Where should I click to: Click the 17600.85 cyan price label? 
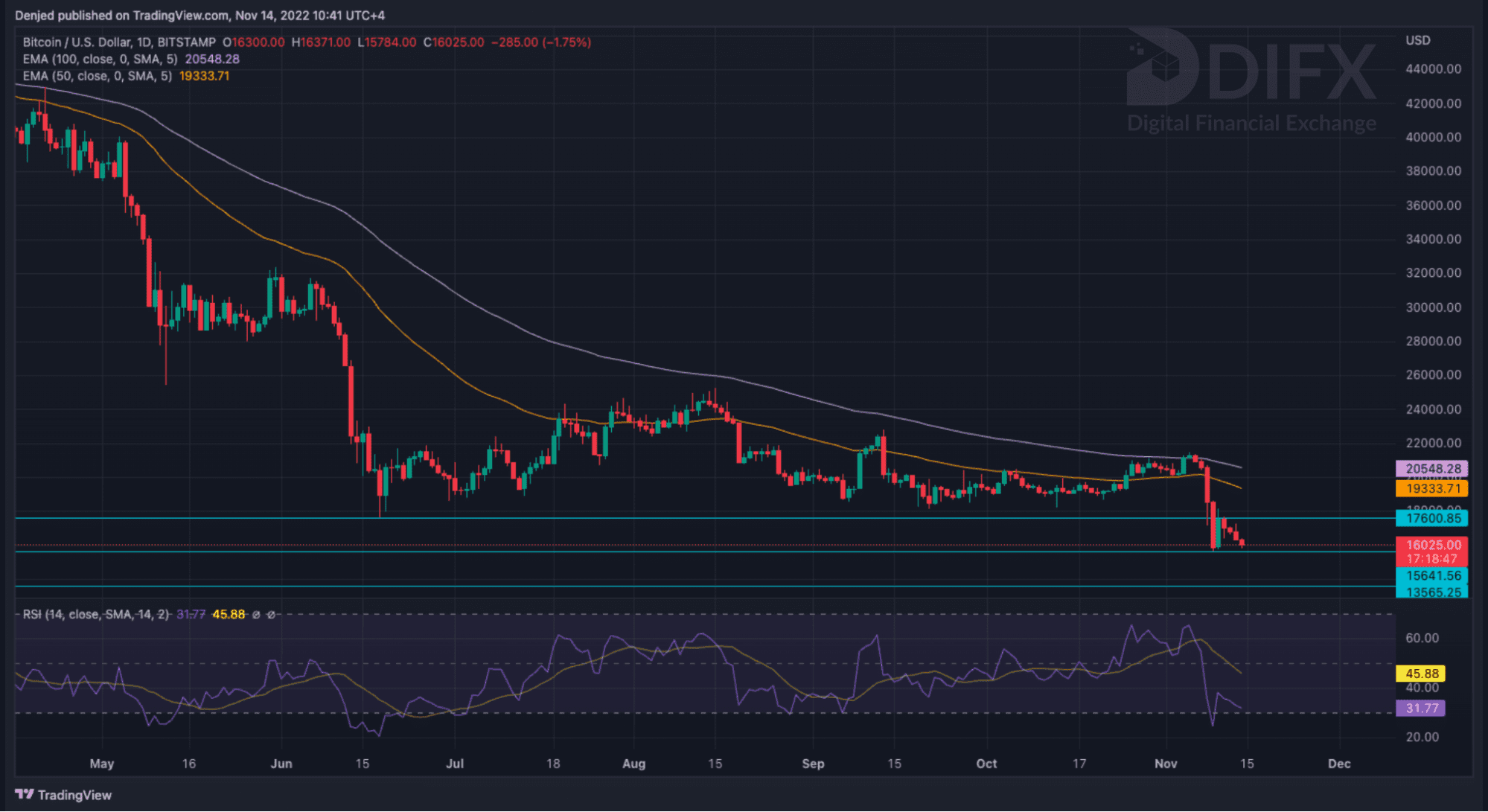pyautogui.click(x=1432, y=518)
